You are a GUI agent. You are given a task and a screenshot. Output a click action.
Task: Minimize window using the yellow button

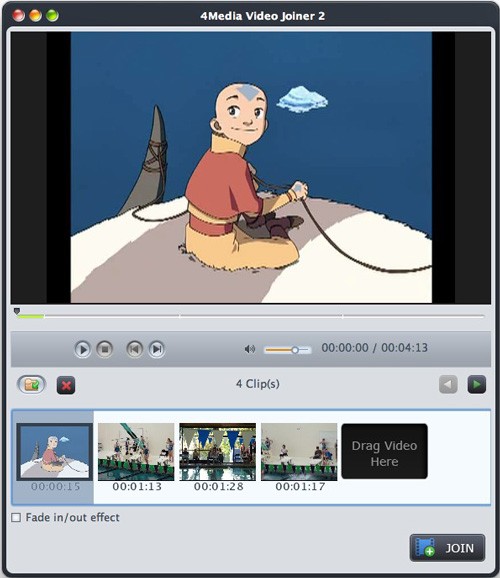pyautogui.click(x=35, y=15)
